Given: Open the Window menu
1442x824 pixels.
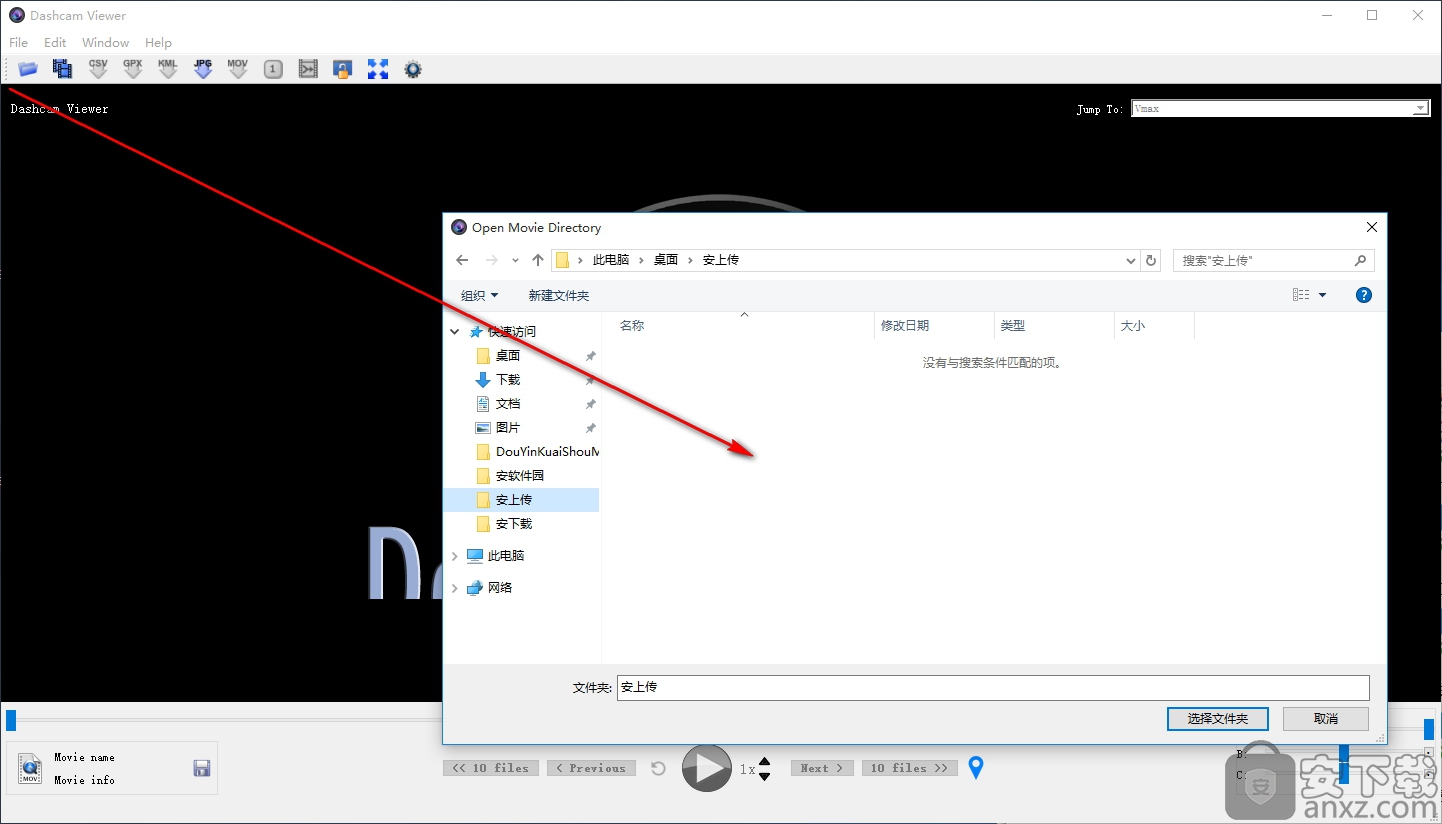Looking at the screenshot, I should point(105,42).
